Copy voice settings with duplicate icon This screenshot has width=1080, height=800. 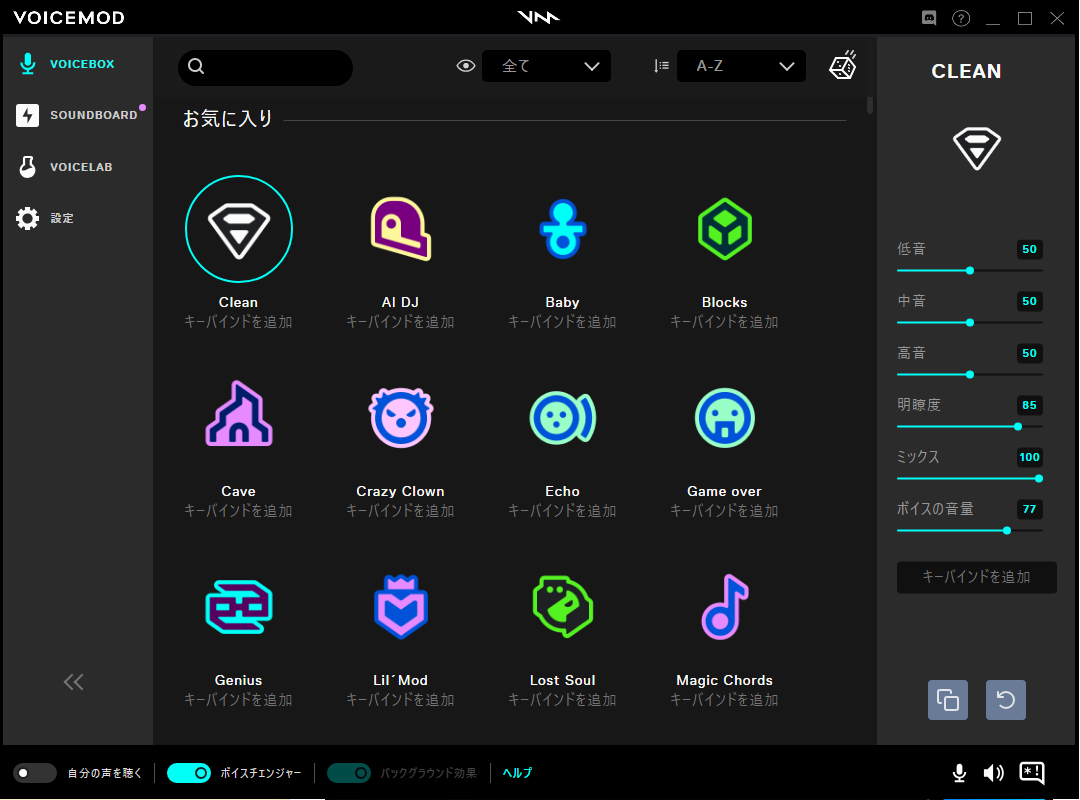click(x=948, y=700)
